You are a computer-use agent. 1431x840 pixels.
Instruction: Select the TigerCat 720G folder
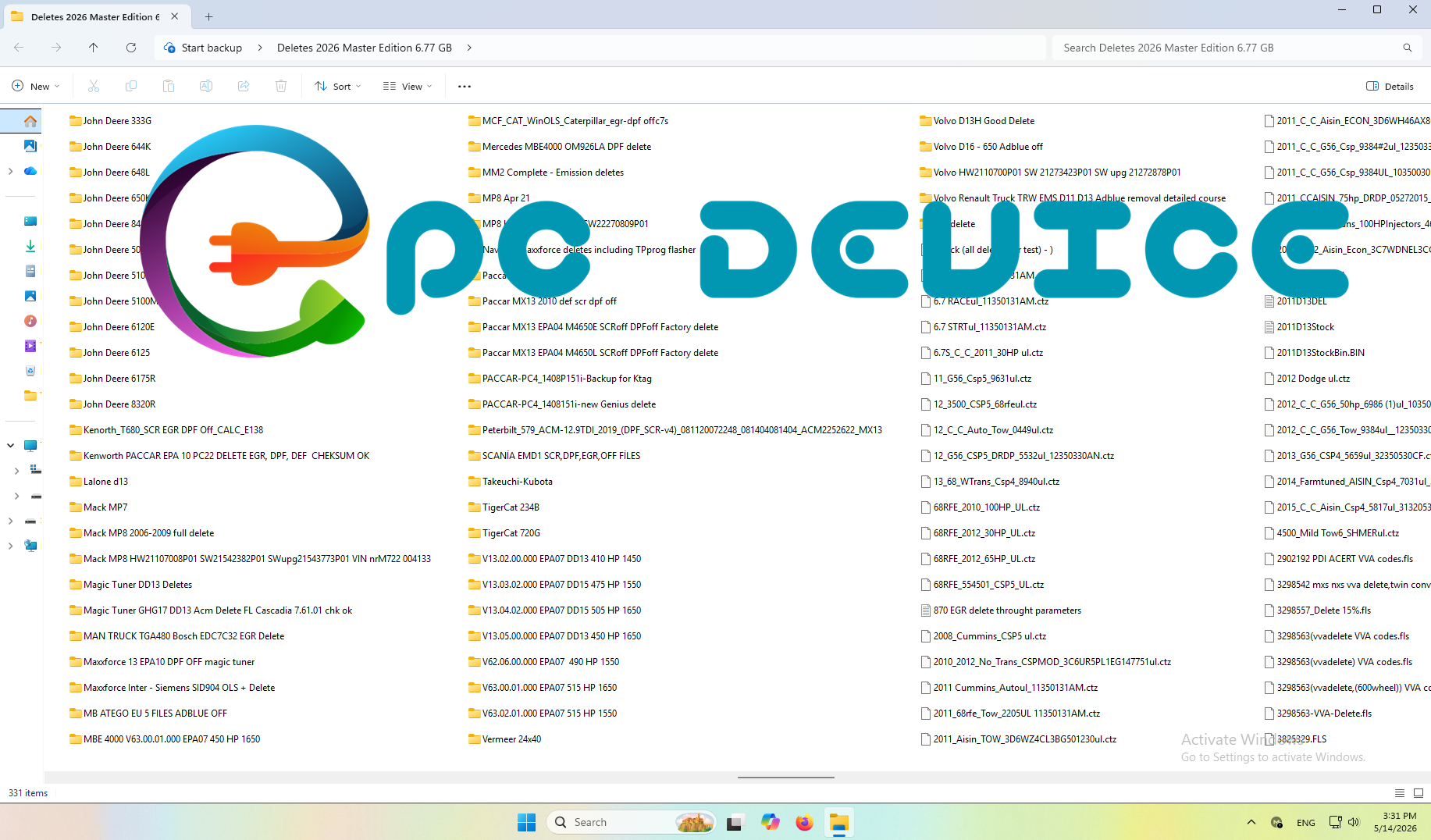pos(504,533)
